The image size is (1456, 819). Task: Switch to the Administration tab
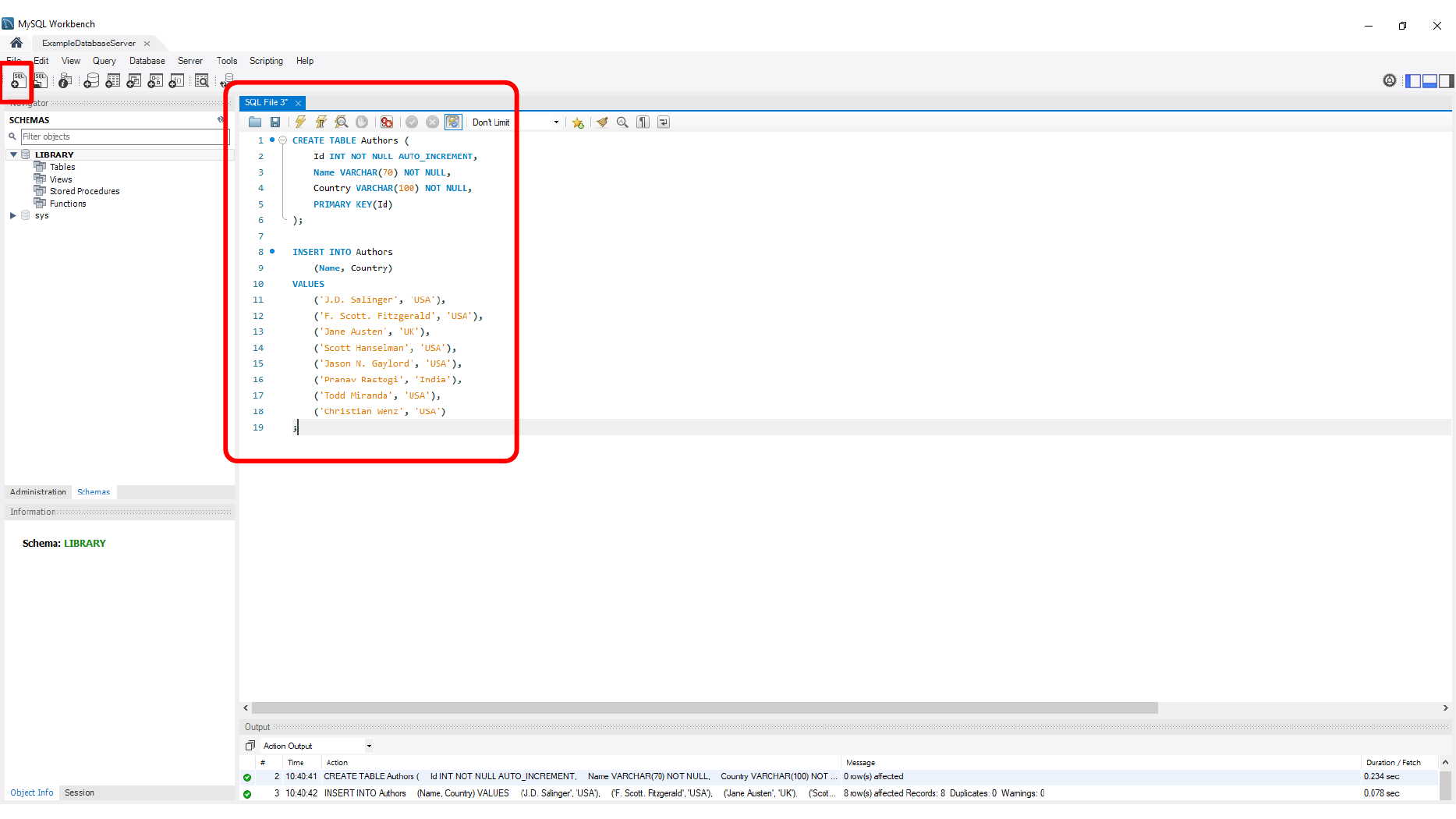(38, 492)
